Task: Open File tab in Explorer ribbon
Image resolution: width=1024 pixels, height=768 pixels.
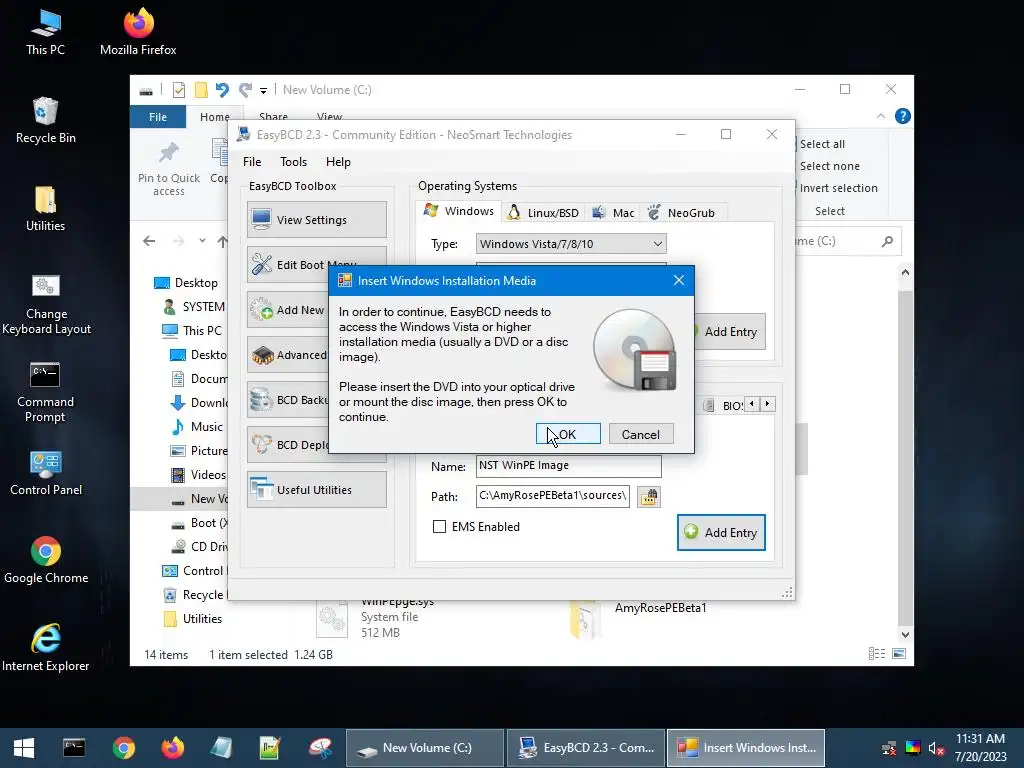Action: (158, 117)
